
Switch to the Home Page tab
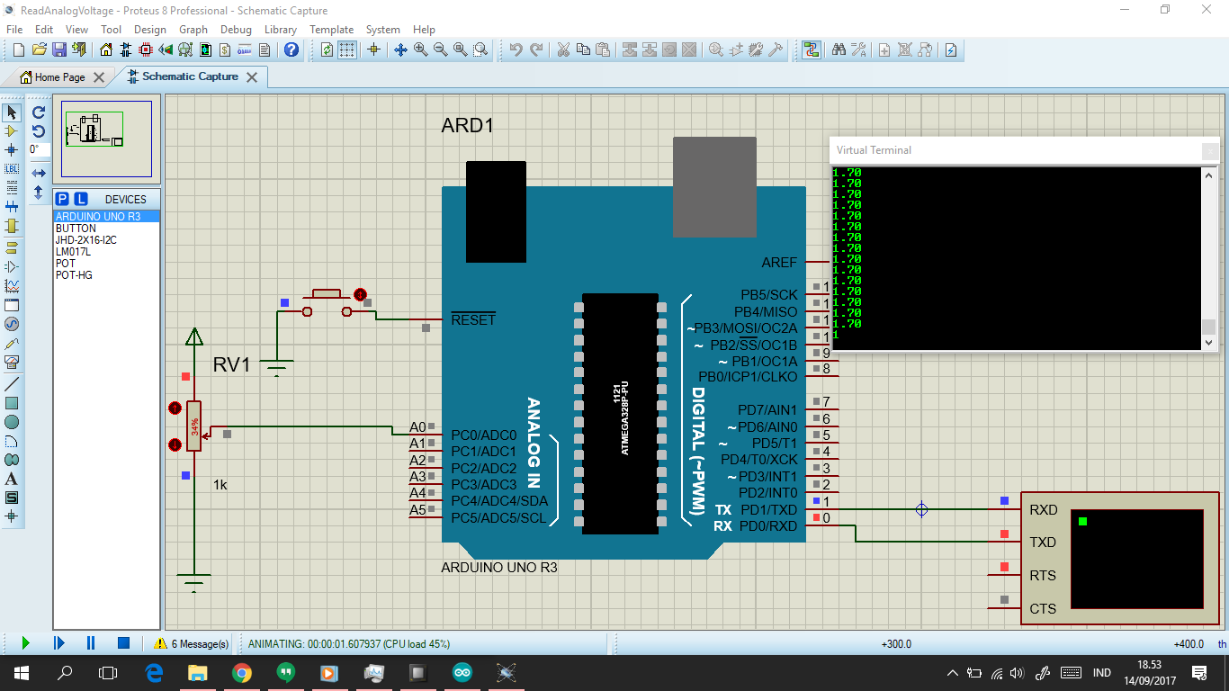coord(60,76)
